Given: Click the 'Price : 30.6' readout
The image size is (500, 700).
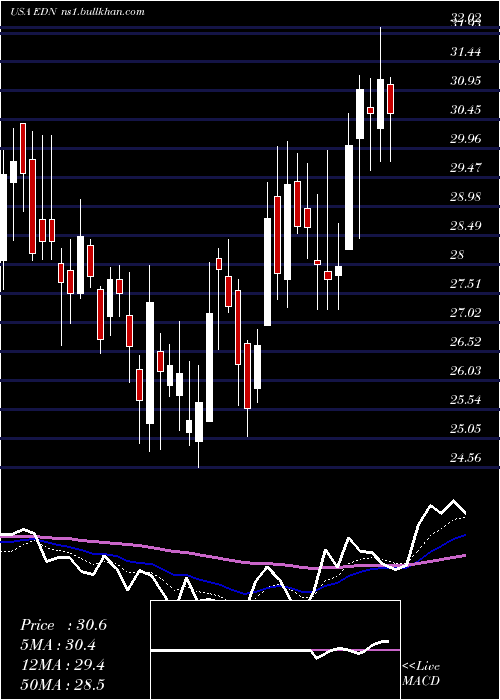Looking at the screenshot, I should tap(63, 625).
